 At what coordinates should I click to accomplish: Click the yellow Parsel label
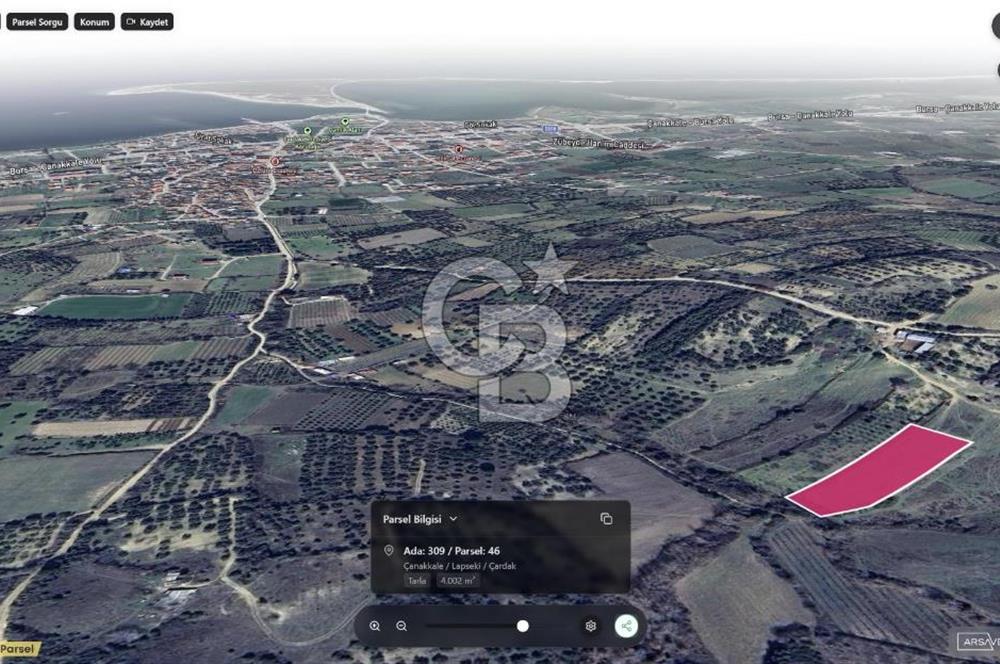click(20, 648)
